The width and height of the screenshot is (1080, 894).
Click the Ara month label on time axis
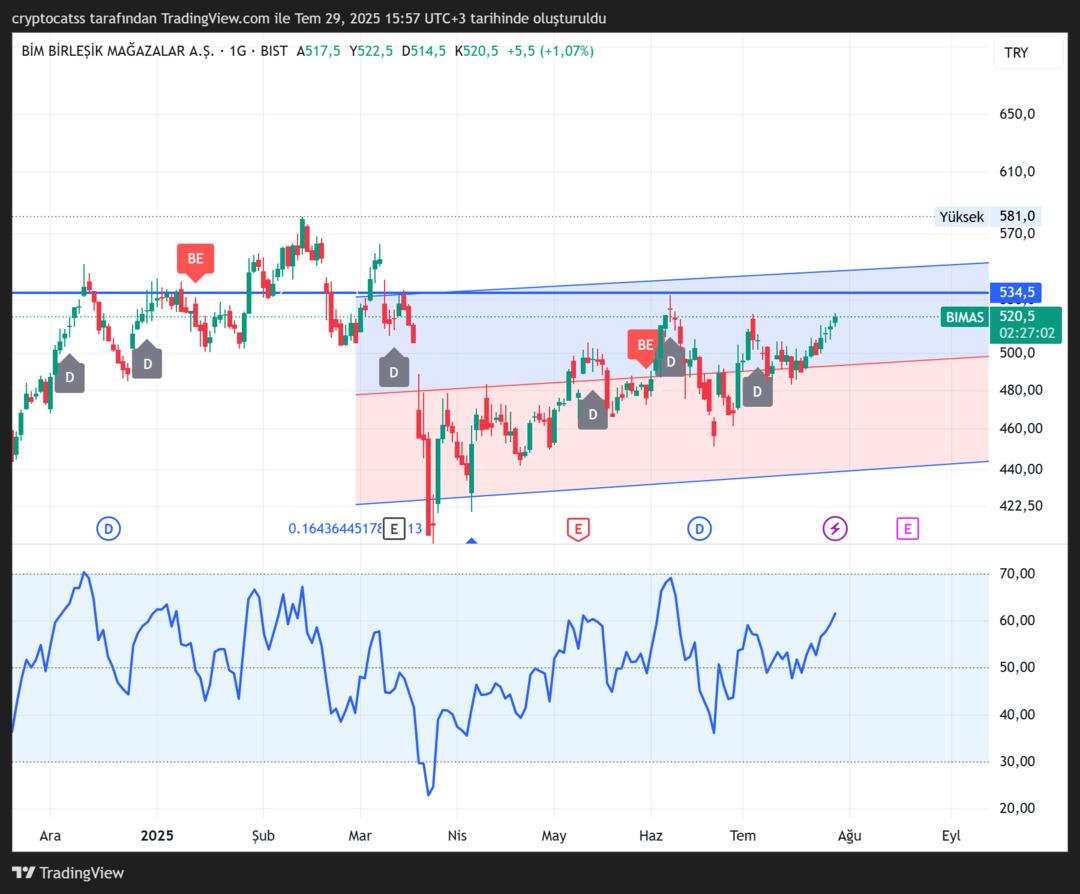(x=50, y=835)
